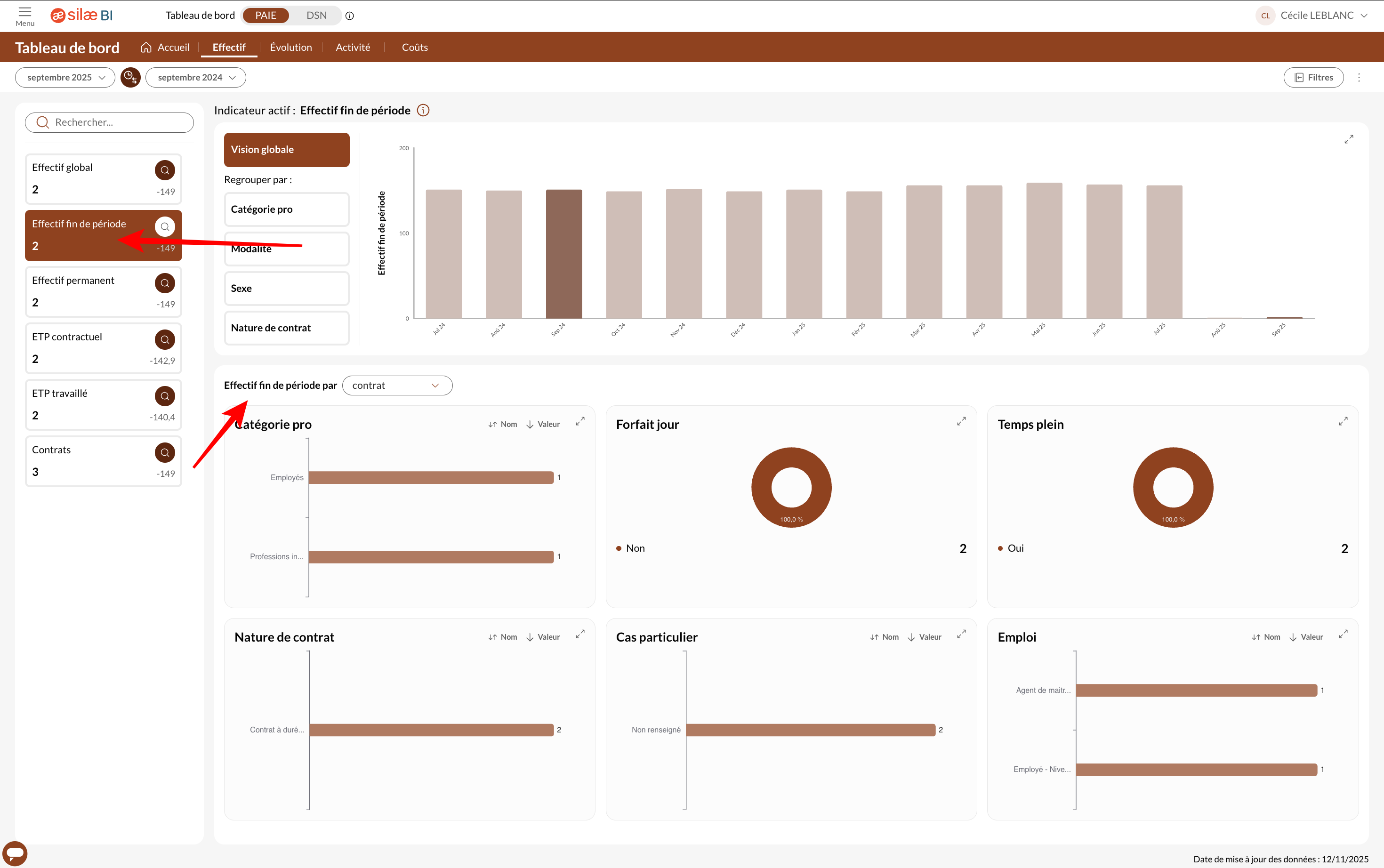
Task: Click the Filtres button
Action: (x=1313, y=78)
